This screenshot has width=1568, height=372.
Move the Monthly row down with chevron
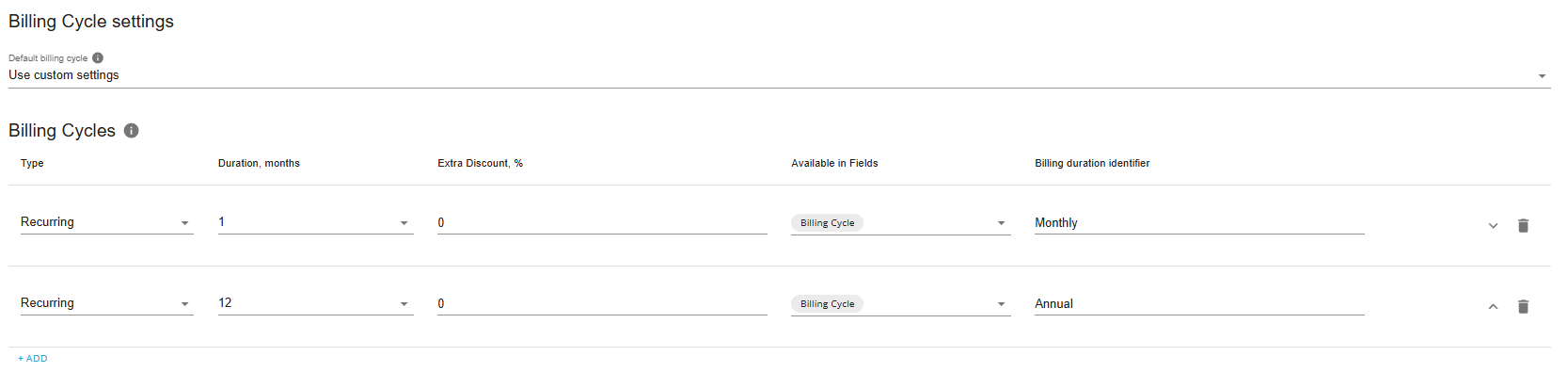[x=1493, y=225]
